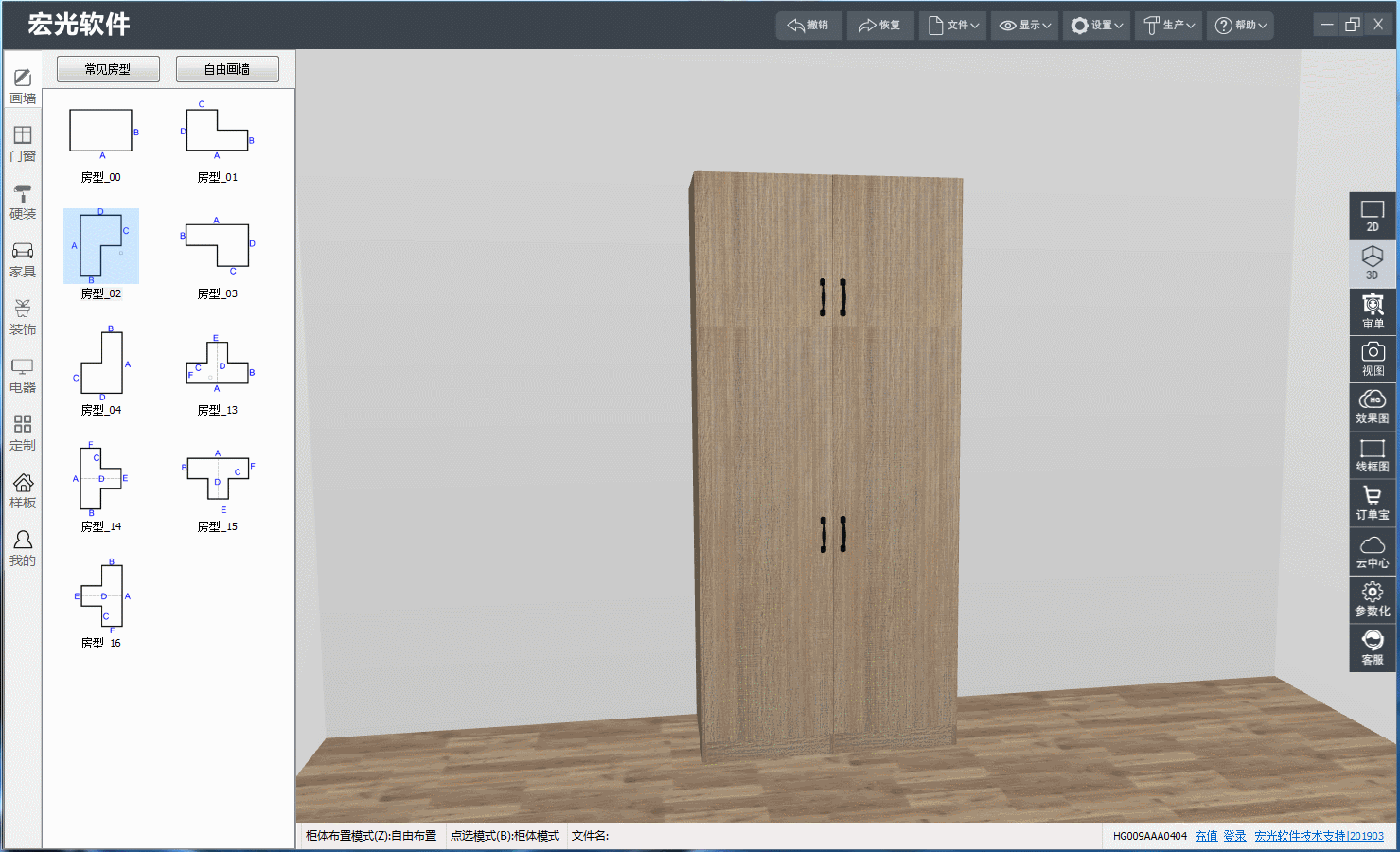The height and width of the screenshot is (852, 1400).
Task: Open the 订单宝 order cart
Action: (1373, 504)
